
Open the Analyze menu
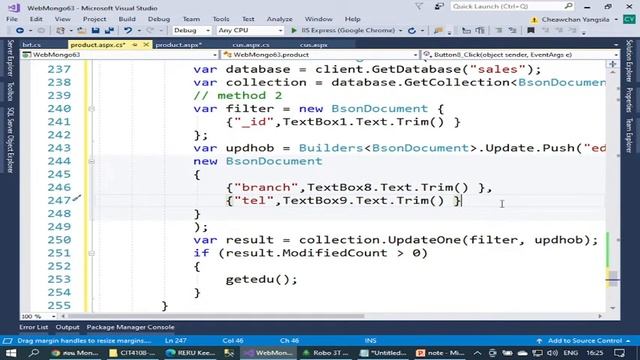[x=280, y=19]
